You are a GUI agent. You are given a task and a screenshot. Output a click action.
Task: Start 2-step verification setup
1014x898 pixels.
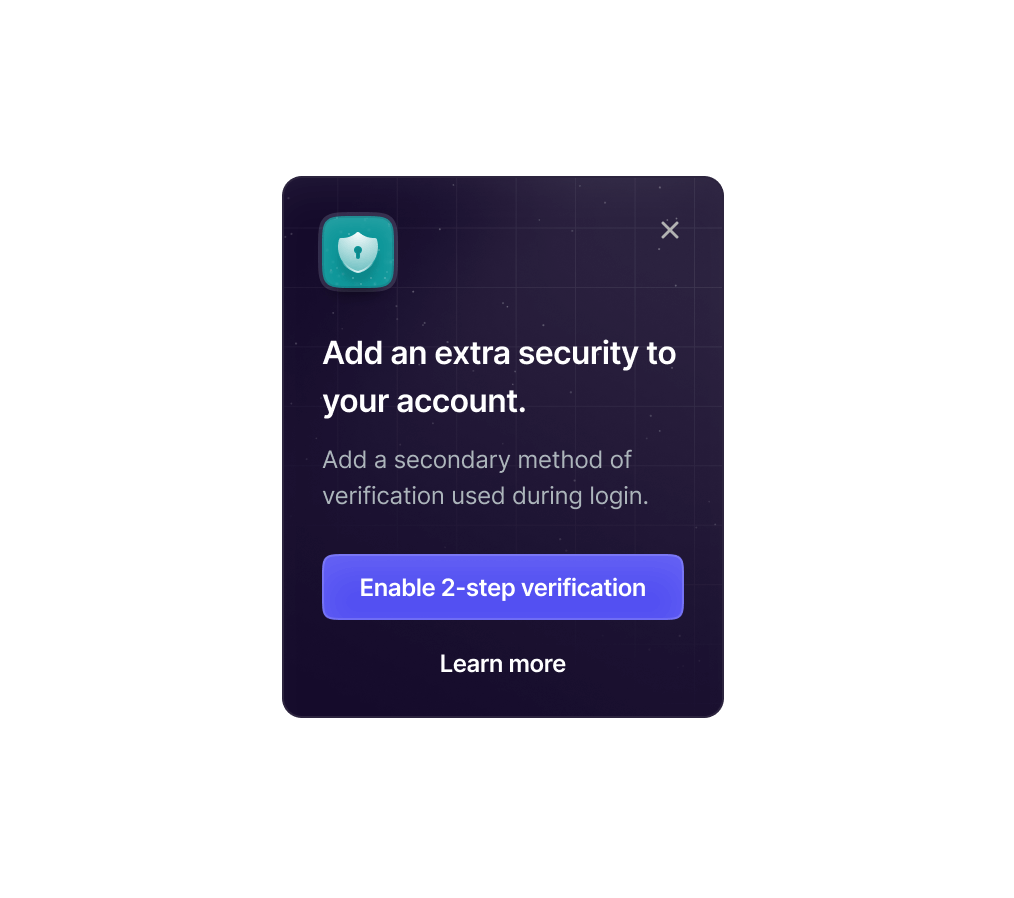click(x=502, y=587)
